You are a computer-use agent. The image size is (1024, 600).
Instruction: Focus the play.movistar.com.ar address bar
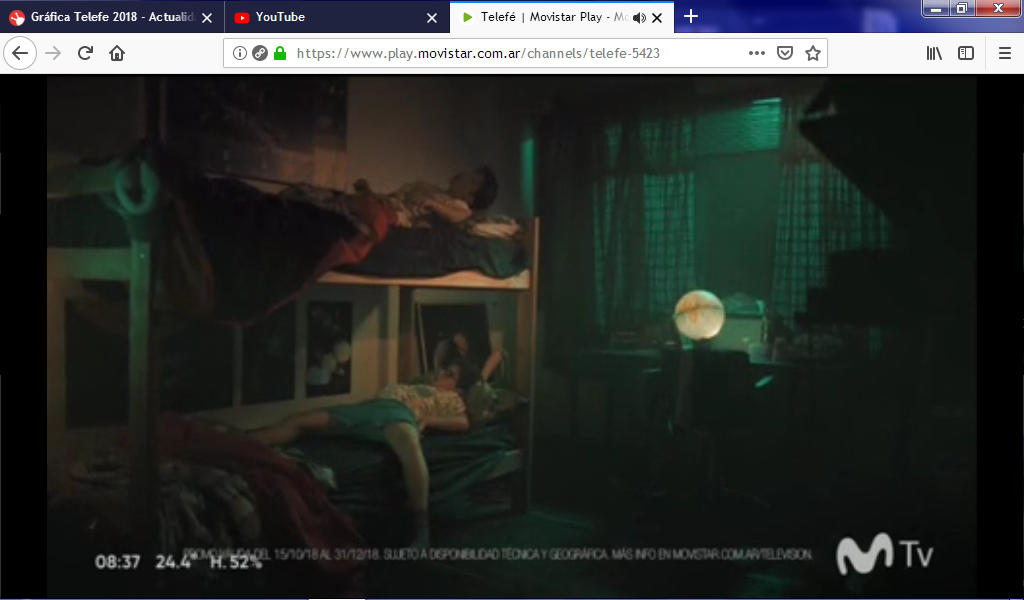point(500,53)
